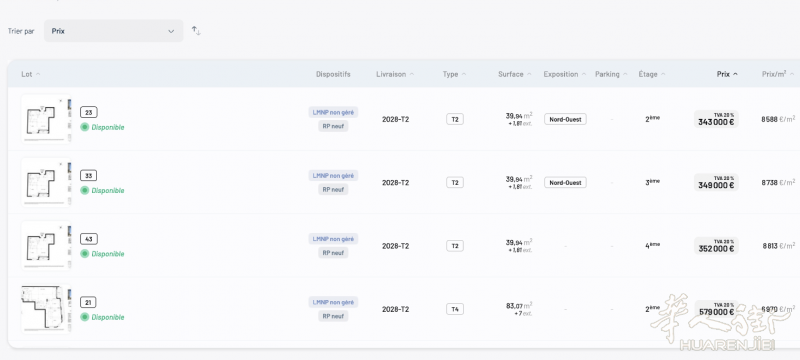Click 2028-T2 delivery date in lot 21 row

(395, 309)
